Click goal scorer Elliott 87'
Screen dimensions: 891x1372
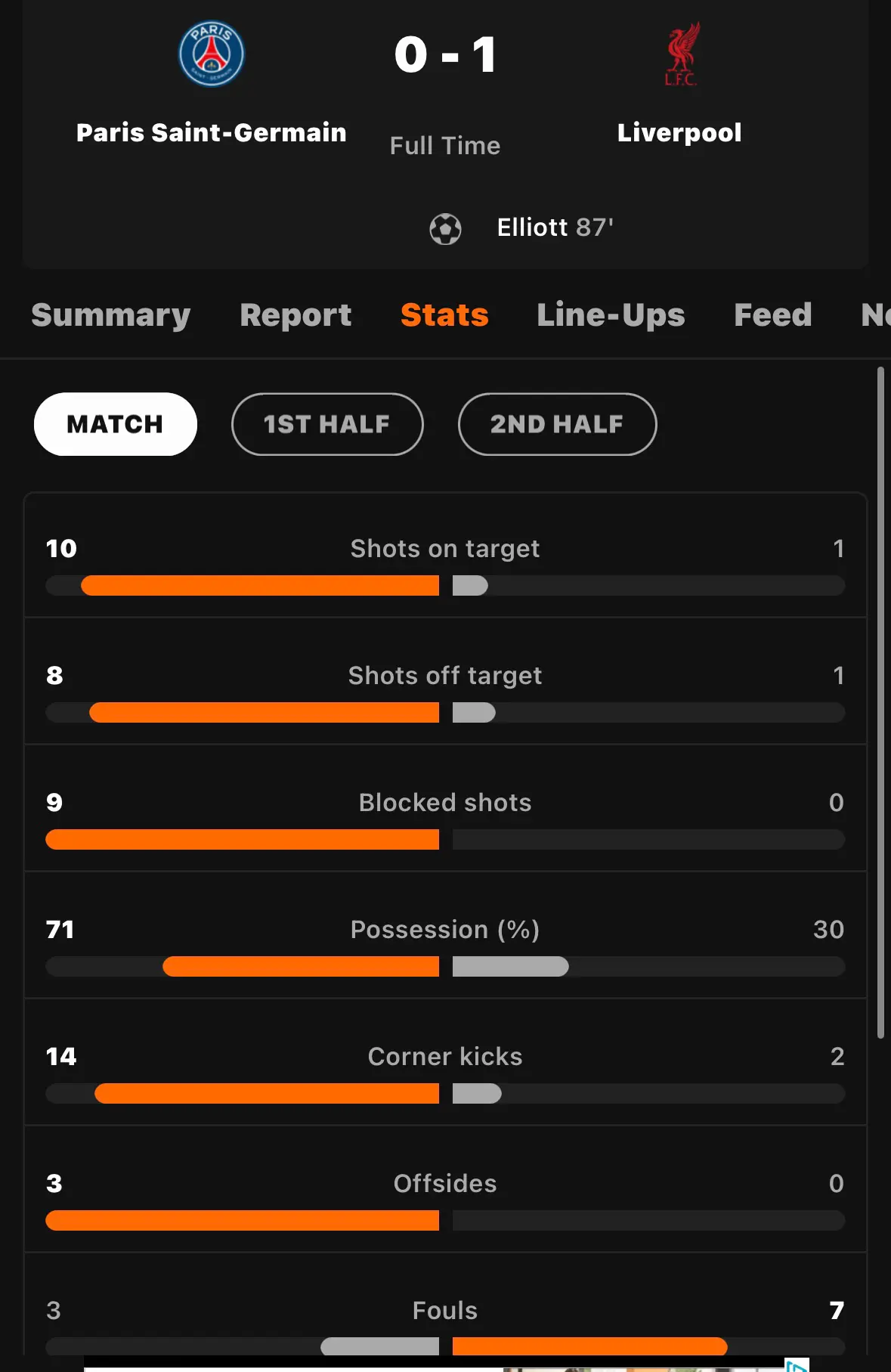[x=555, y=227]
